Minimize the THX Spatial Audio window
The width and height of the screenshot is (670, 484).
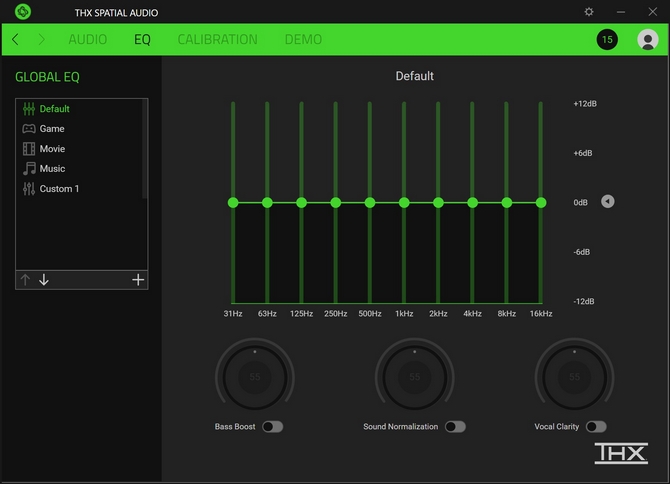click(x=621, y=12)
